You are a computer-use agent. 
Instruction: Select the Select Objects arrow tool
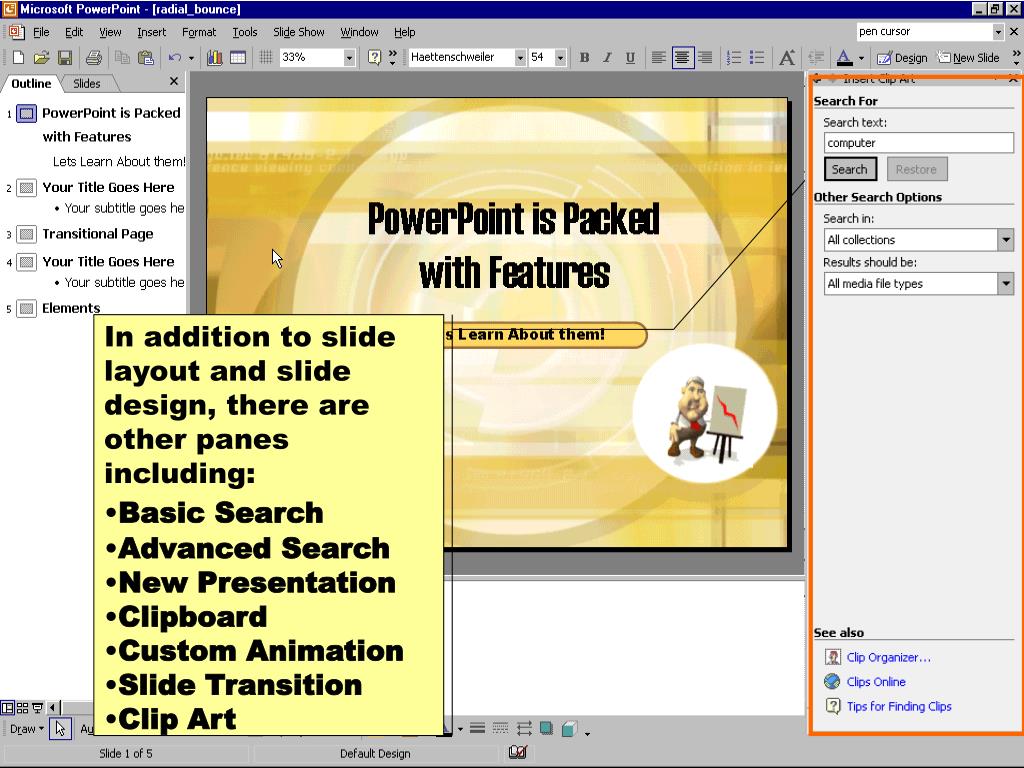[x=60, y=729]
